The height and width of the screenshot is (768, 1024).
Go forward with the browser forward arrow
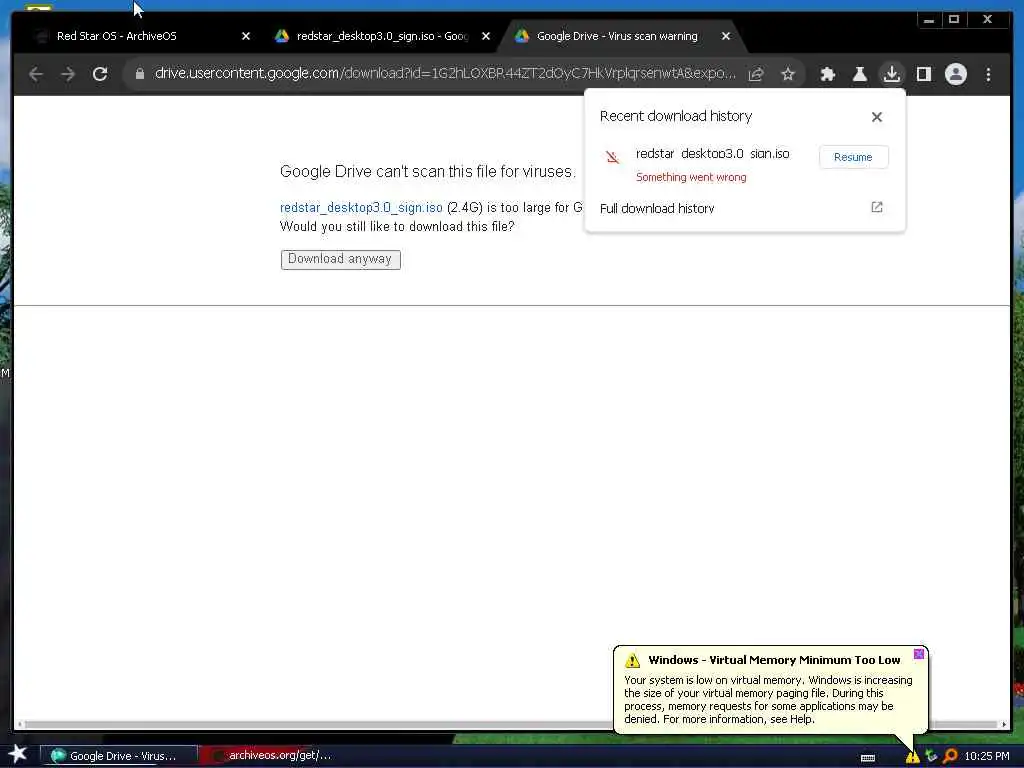68,74
